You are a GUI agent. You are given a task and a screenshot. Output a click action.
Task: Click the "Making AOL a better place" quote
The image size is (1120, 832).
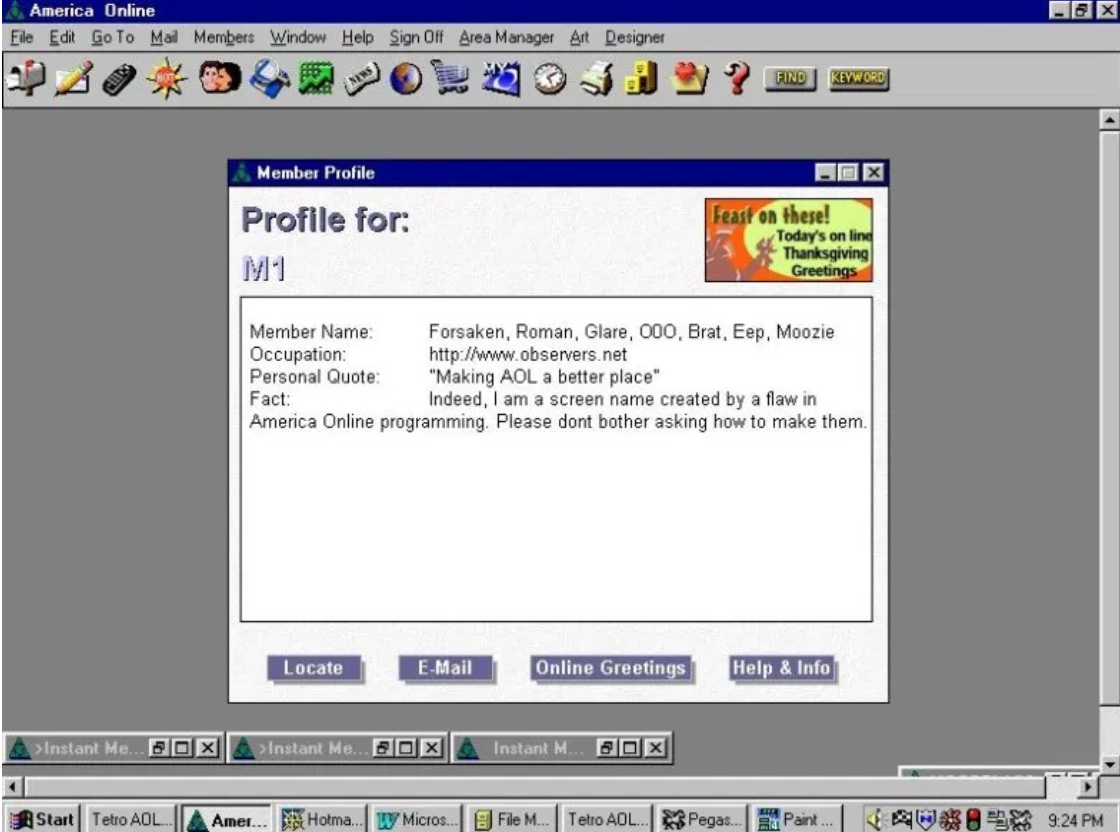pos(544,377)
